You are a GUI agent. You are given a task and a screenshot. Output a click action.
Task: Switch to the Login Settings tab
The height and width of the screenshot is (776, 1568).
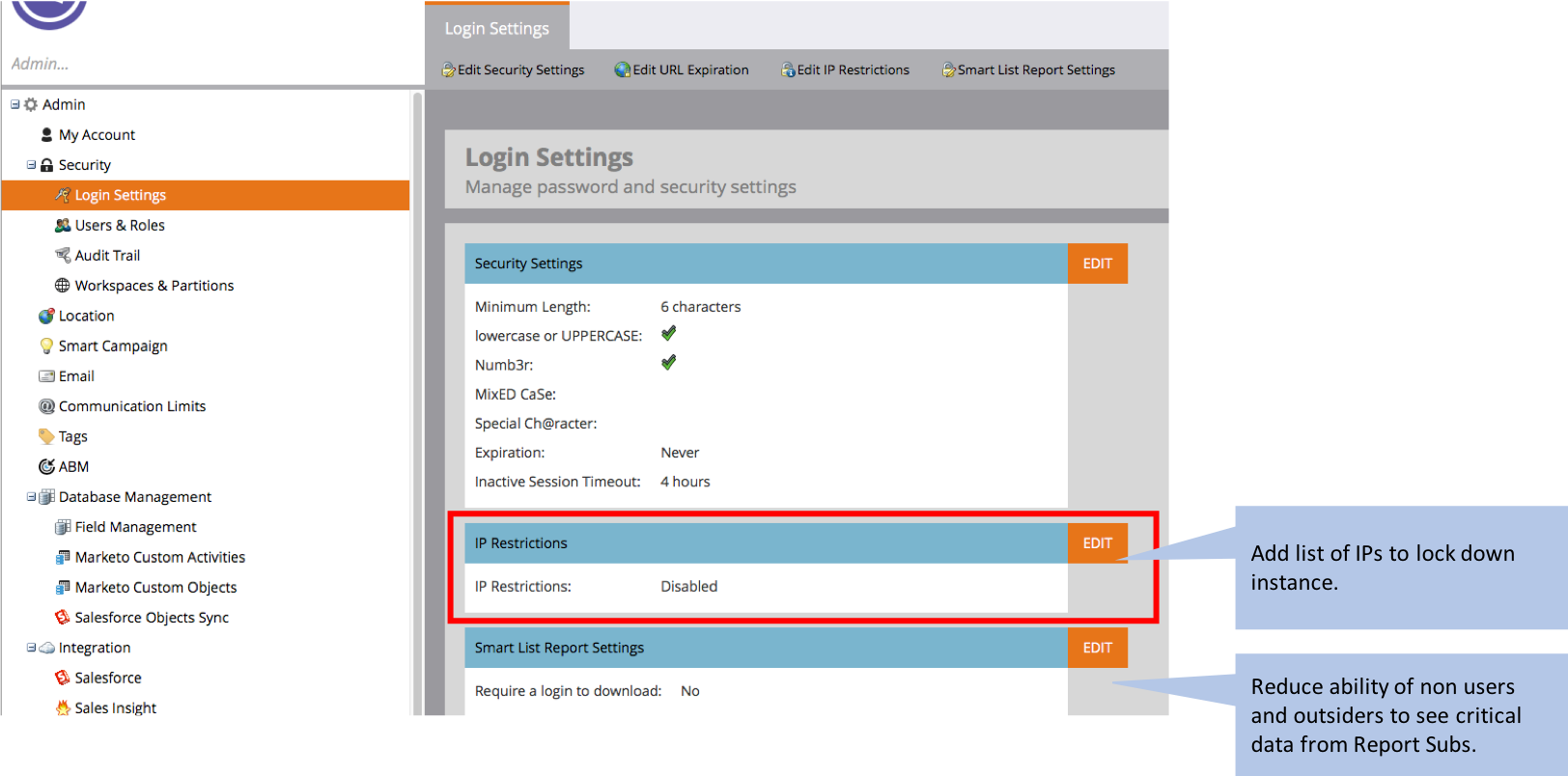pos(496,28)
